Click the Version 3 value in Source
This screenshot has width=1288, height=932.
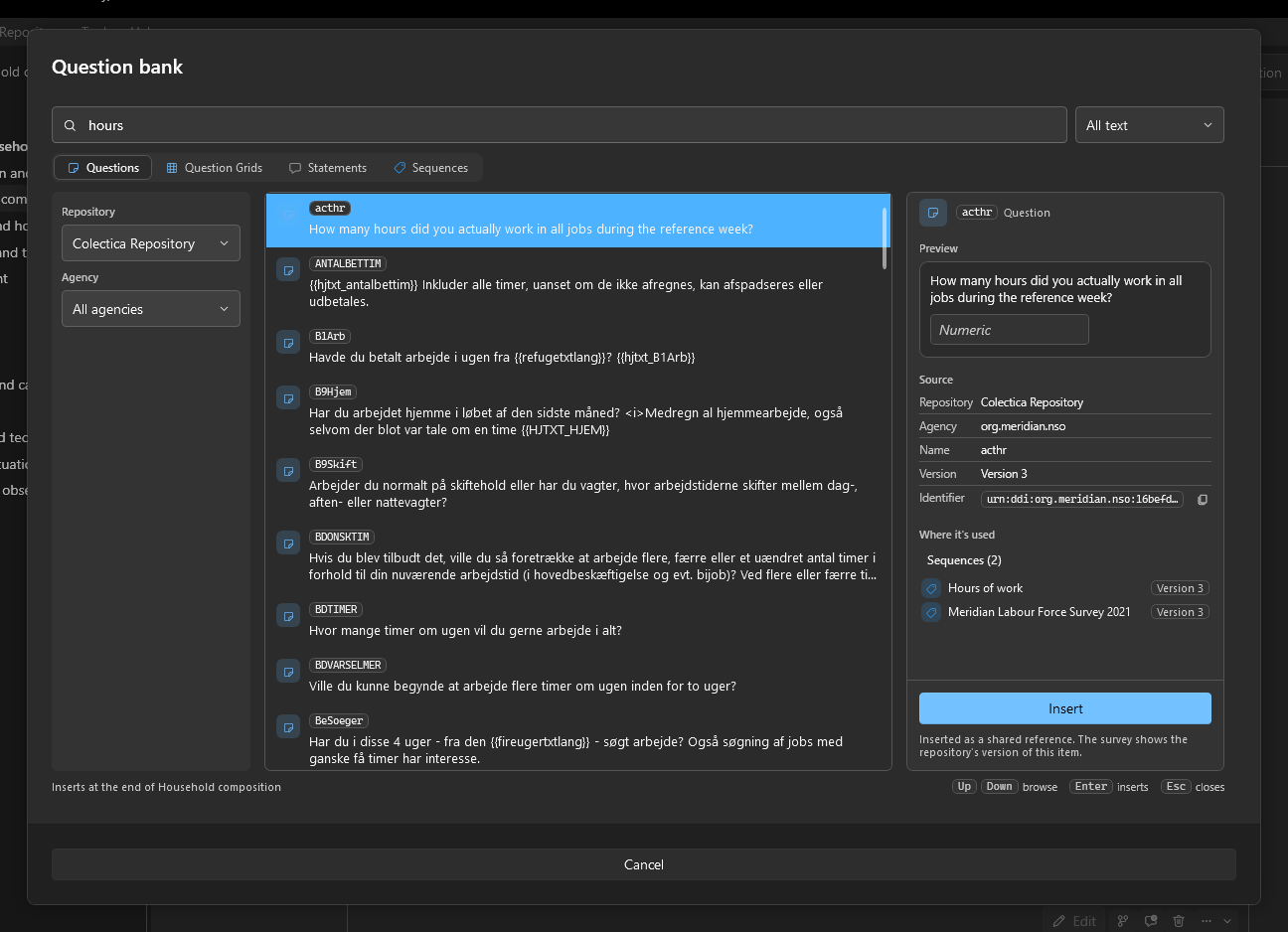point(1004,474)
